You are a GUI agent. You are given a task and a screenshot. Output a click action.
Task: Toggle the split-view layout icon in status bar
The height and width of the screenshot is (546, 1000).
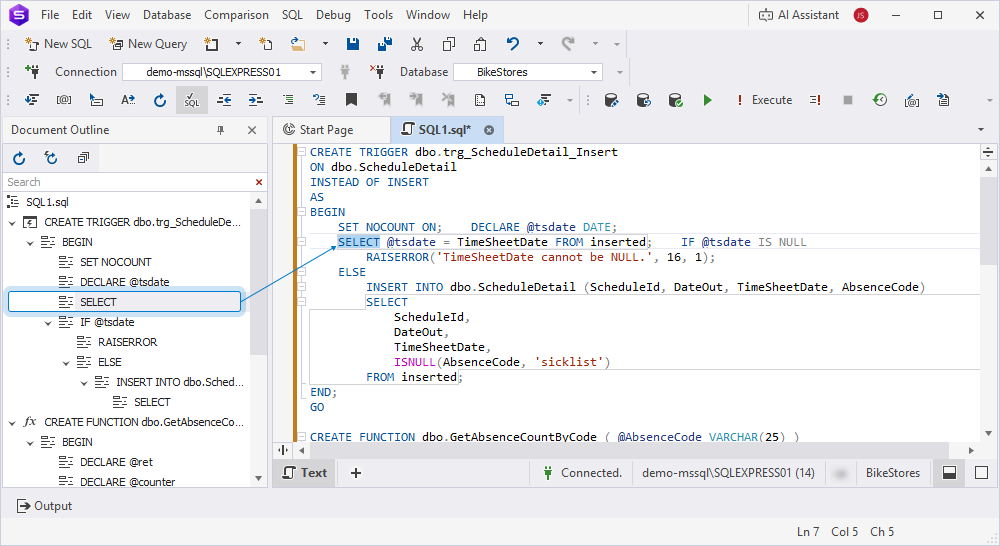click(950, 473)
